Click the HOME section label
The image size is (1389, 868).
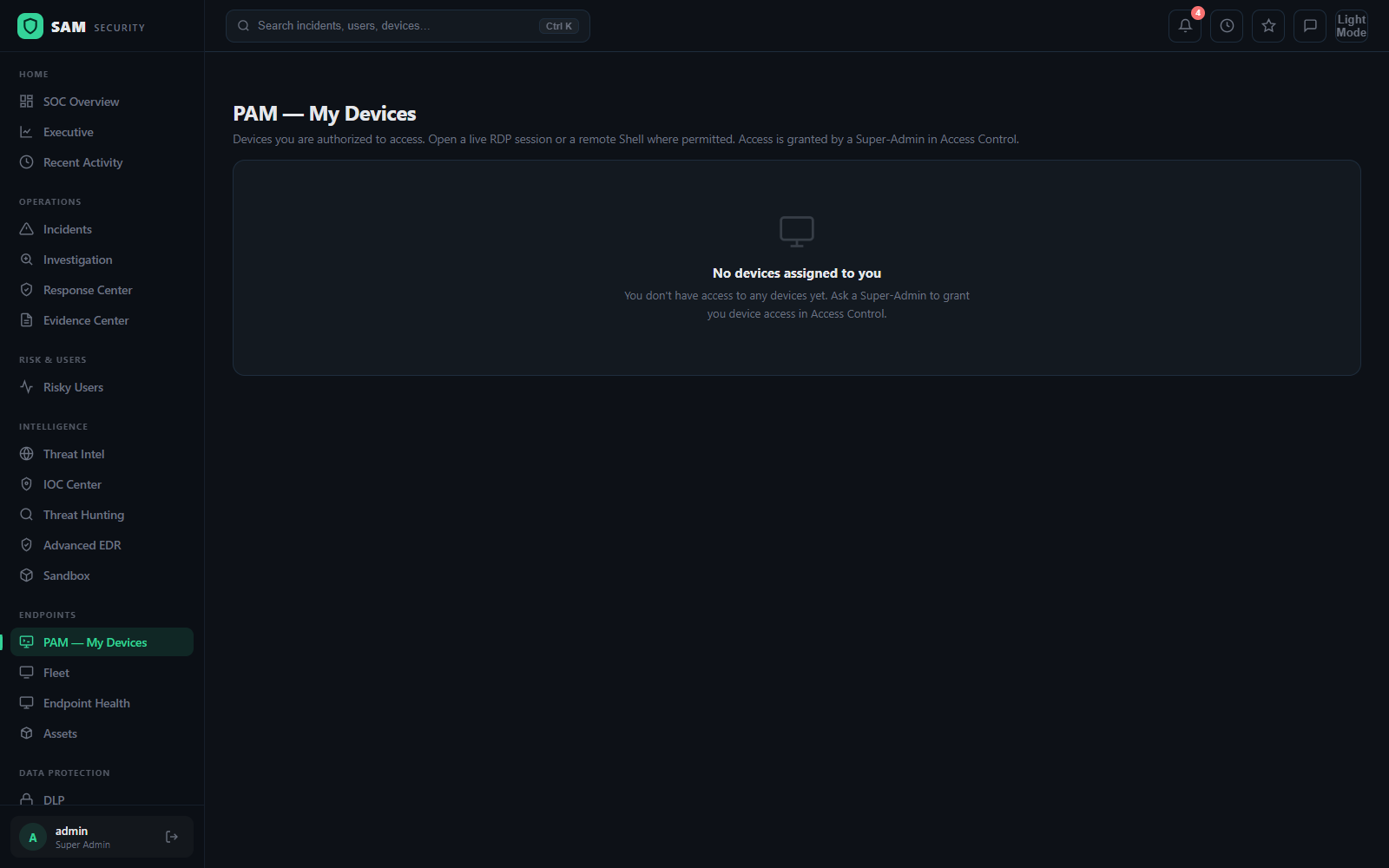34,75
